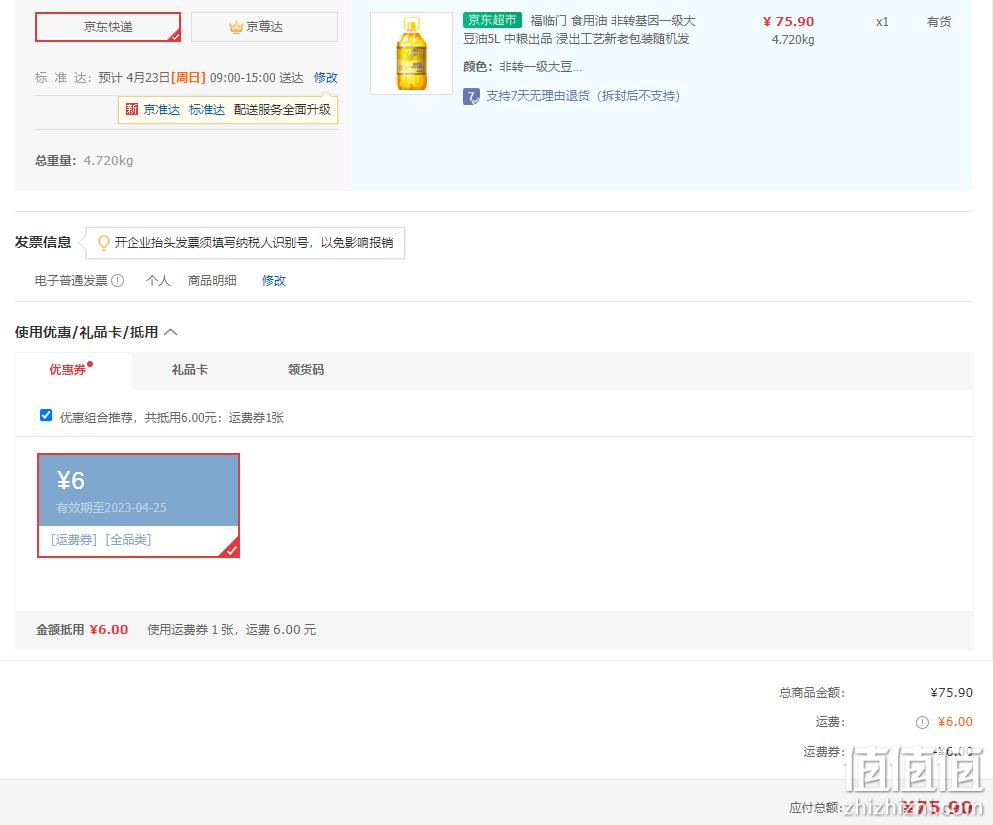Select 京尊达 delivery option
Viewport: 993px width, 825px height.
click(264, 27)
